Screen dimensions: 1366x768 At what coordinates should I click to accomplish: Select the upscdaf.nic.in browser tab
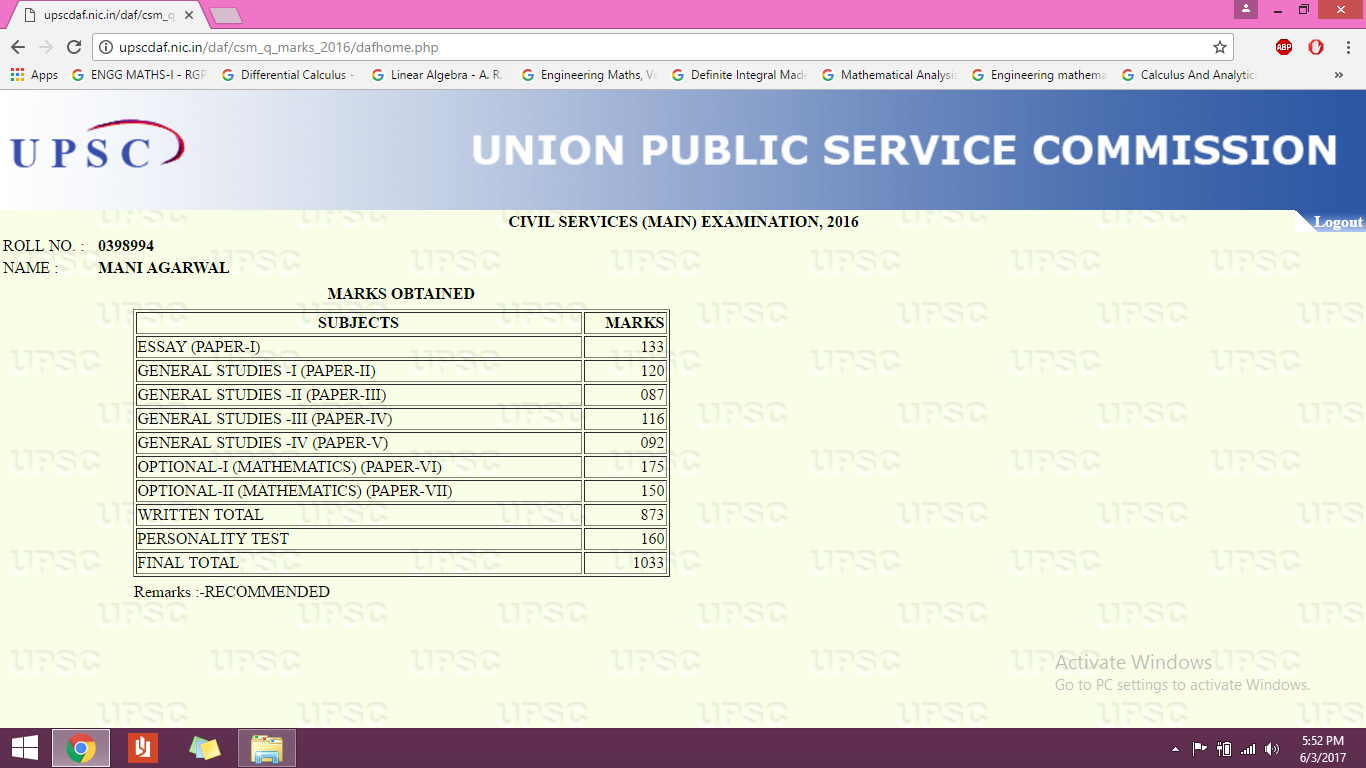coord(105,15)
